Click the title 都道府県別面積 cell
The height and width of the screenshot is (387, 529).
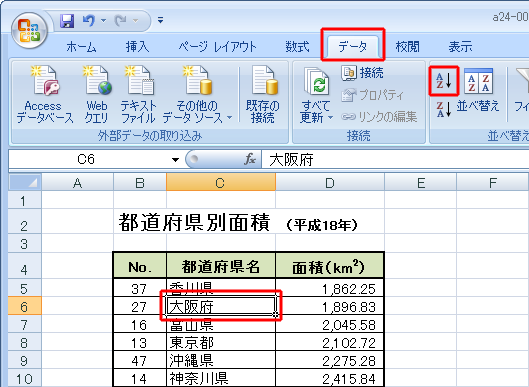pyautogui.click(x=194, y=223)
